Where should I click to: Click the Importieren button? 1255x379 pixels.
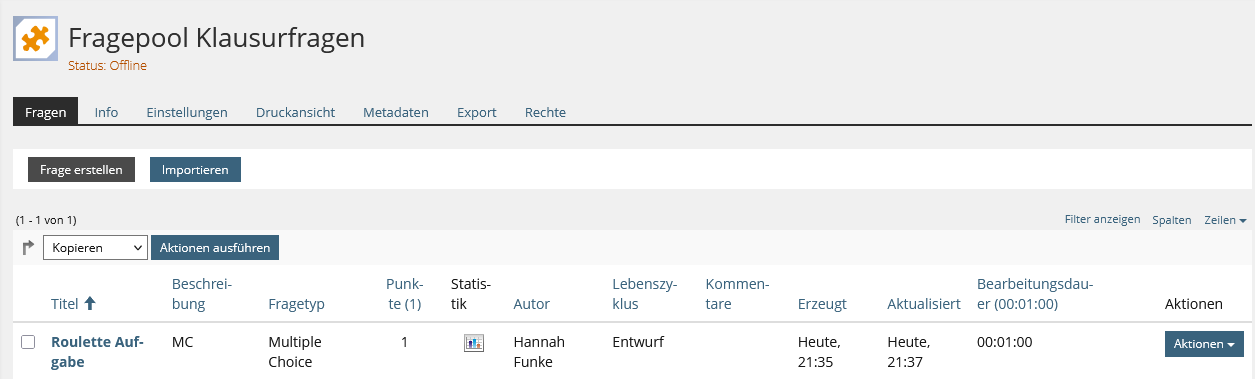[x=195, y=170]
